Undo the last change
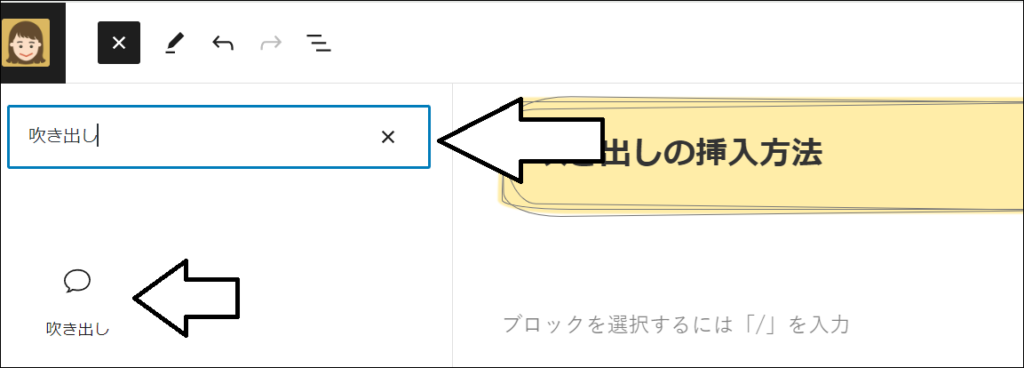Screen dimensions: 1024x368 [223, 44]
